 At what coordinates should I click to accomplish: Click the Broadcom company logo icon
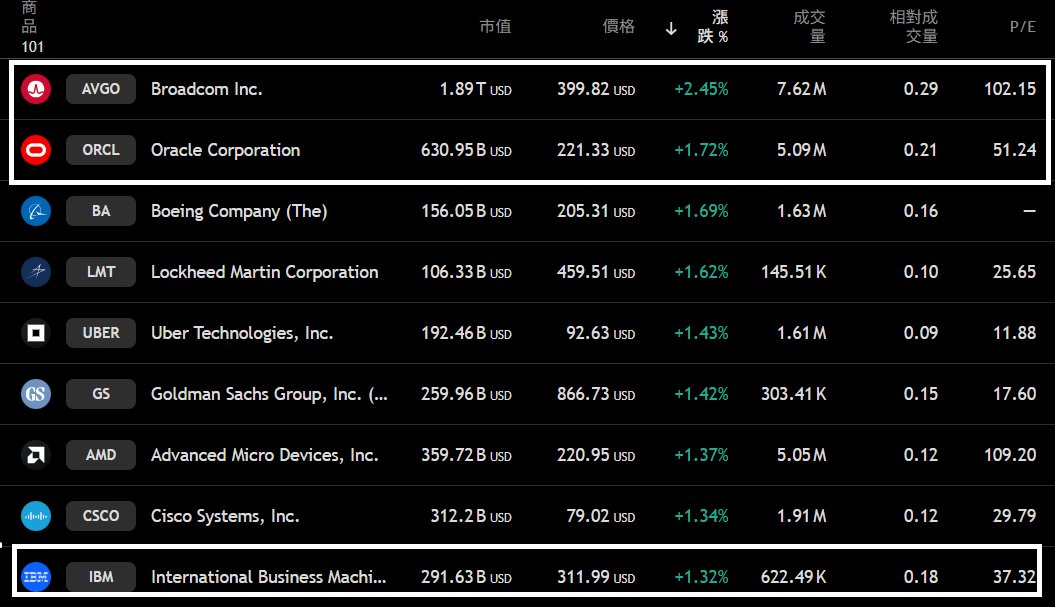tap(36, 89)
